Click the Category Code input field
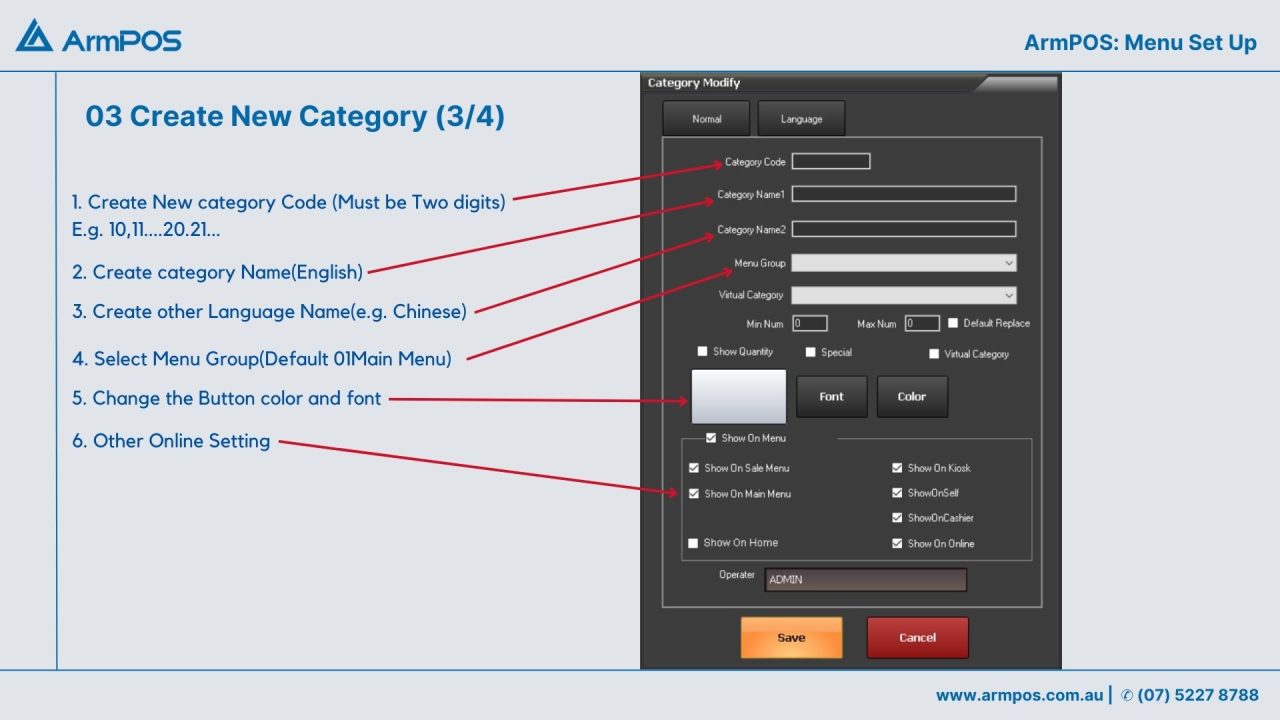Image resolution: width=1280 pixels, height=720 pixels. coord(831,161)
